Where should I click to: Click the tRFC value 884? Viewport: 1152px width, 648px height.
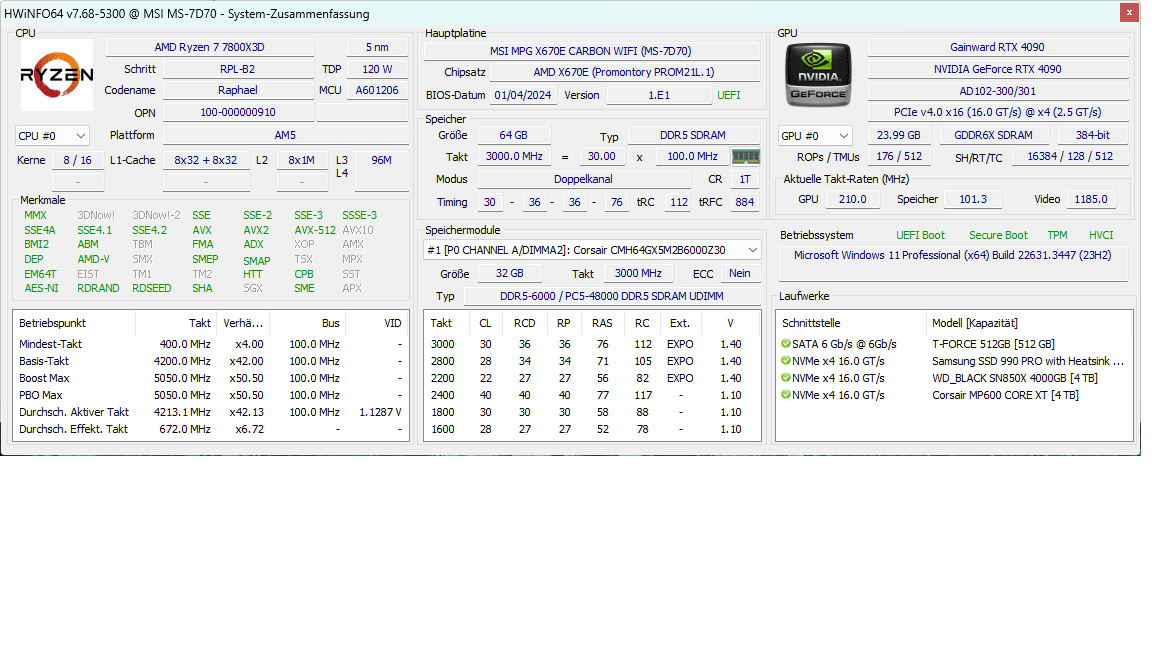[x=744, y=202]
